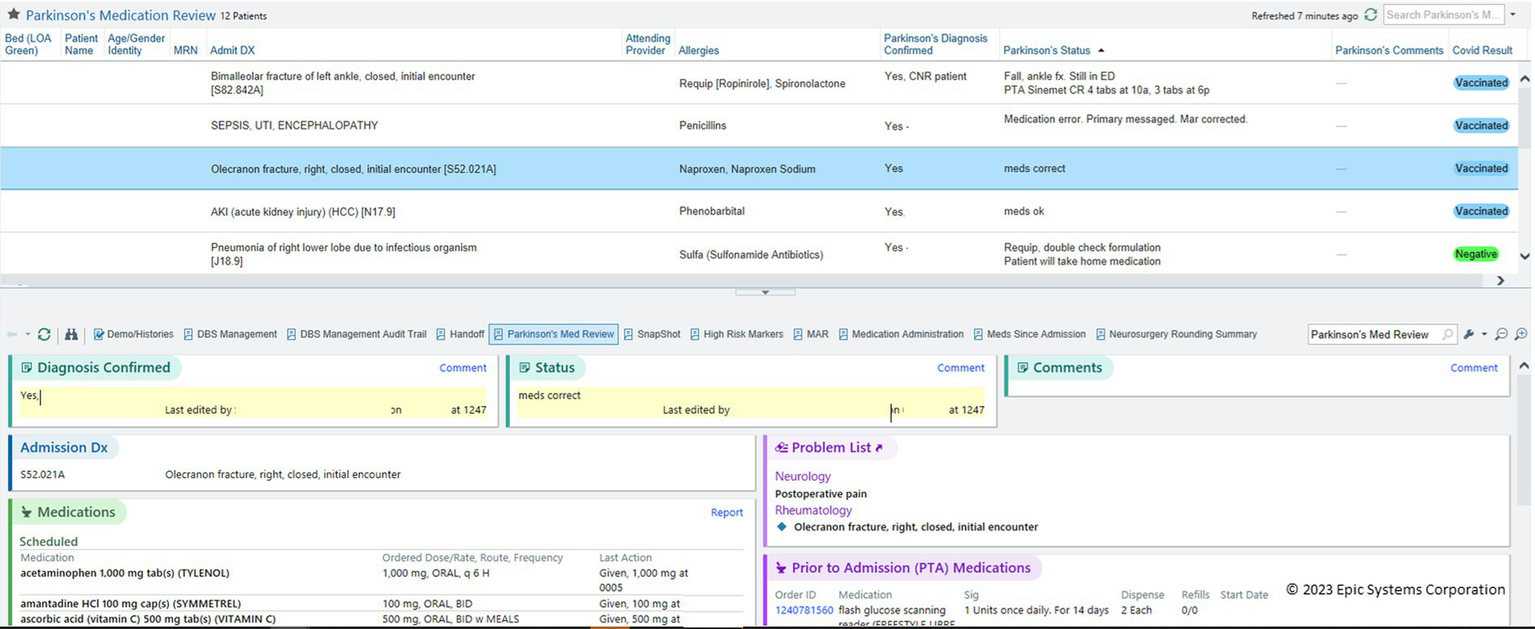Viewport: 1535px width, 629px height.
Task: Refresh the patient list with green arrows icon
Action: click(x=1370, y=15)
